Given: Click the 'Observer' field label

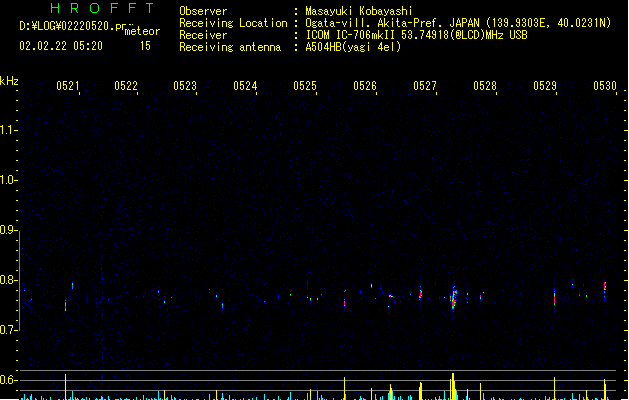Looking at the screenshot, I should tap(203, 11).
